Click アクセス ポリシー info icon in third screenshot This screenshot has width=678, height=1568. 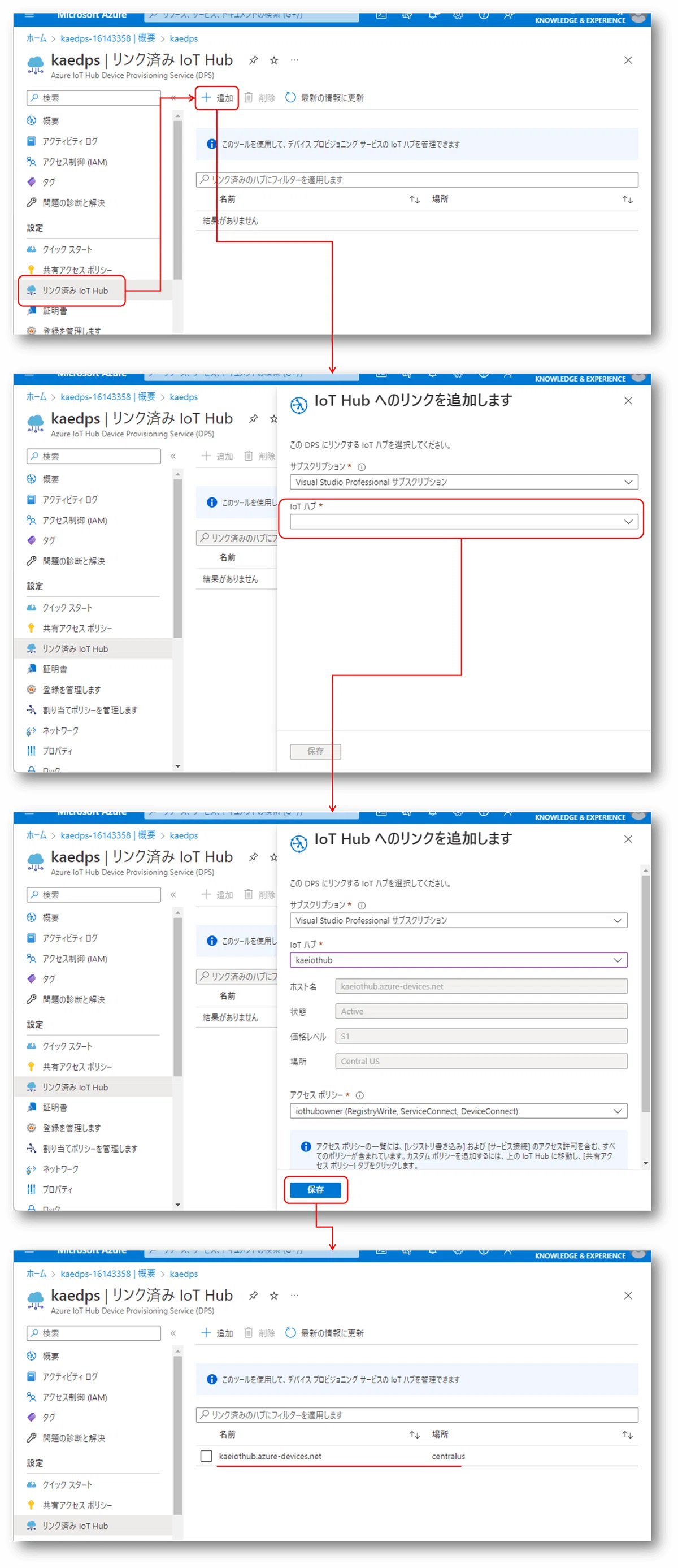(x=360, y=1095)
